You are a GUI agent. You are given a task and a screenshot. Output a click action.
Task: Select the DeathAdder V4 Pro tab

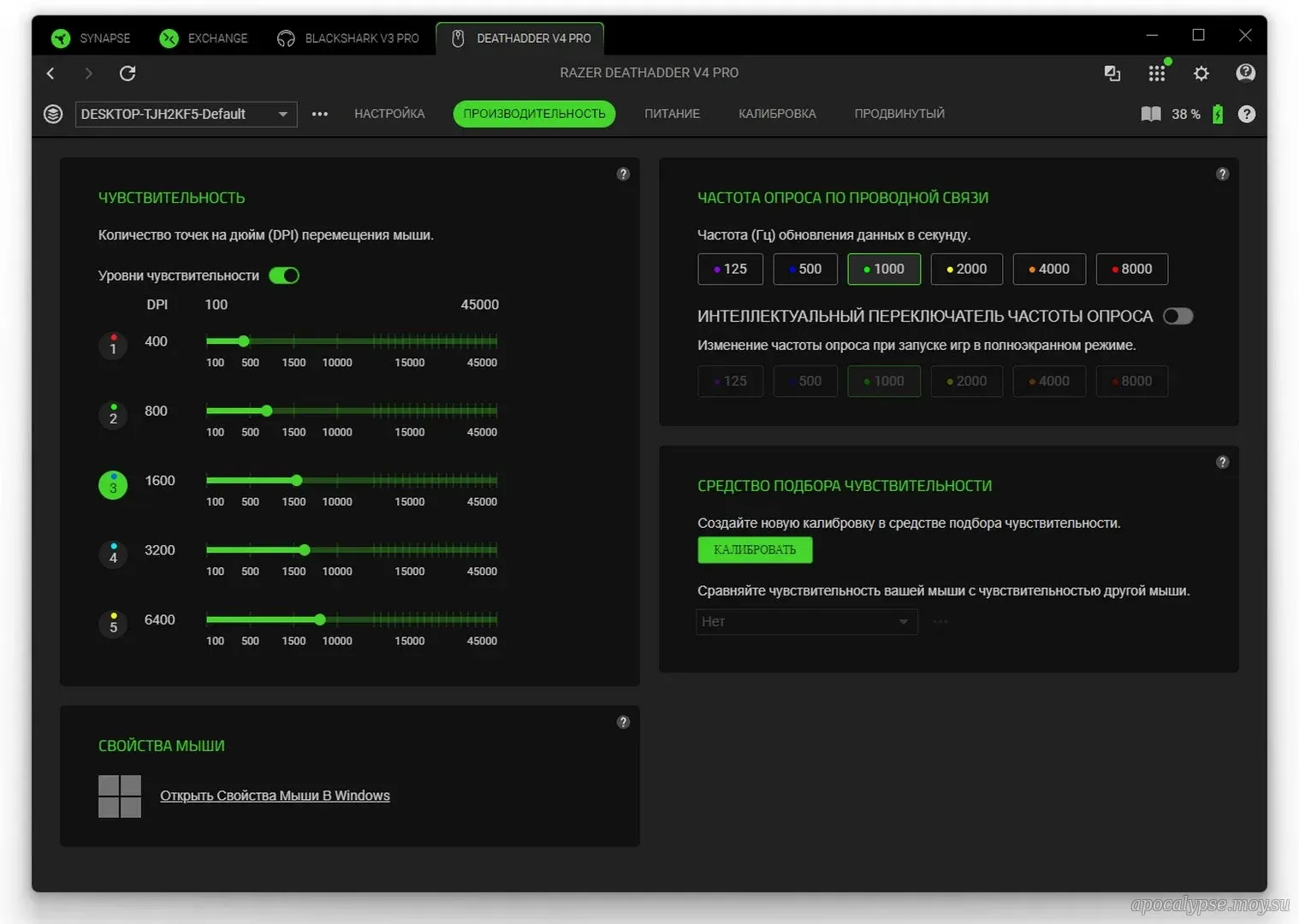520,38
